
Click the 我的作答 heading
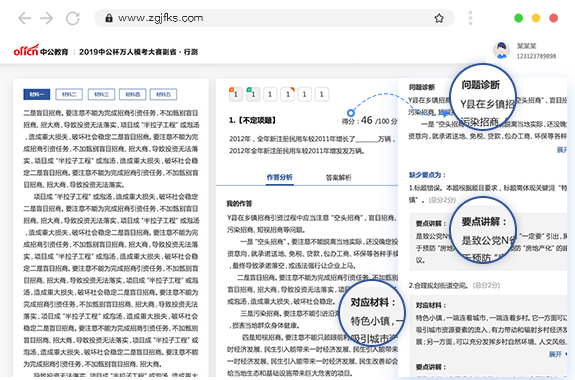pyautogui.click(x=239, y=203)
